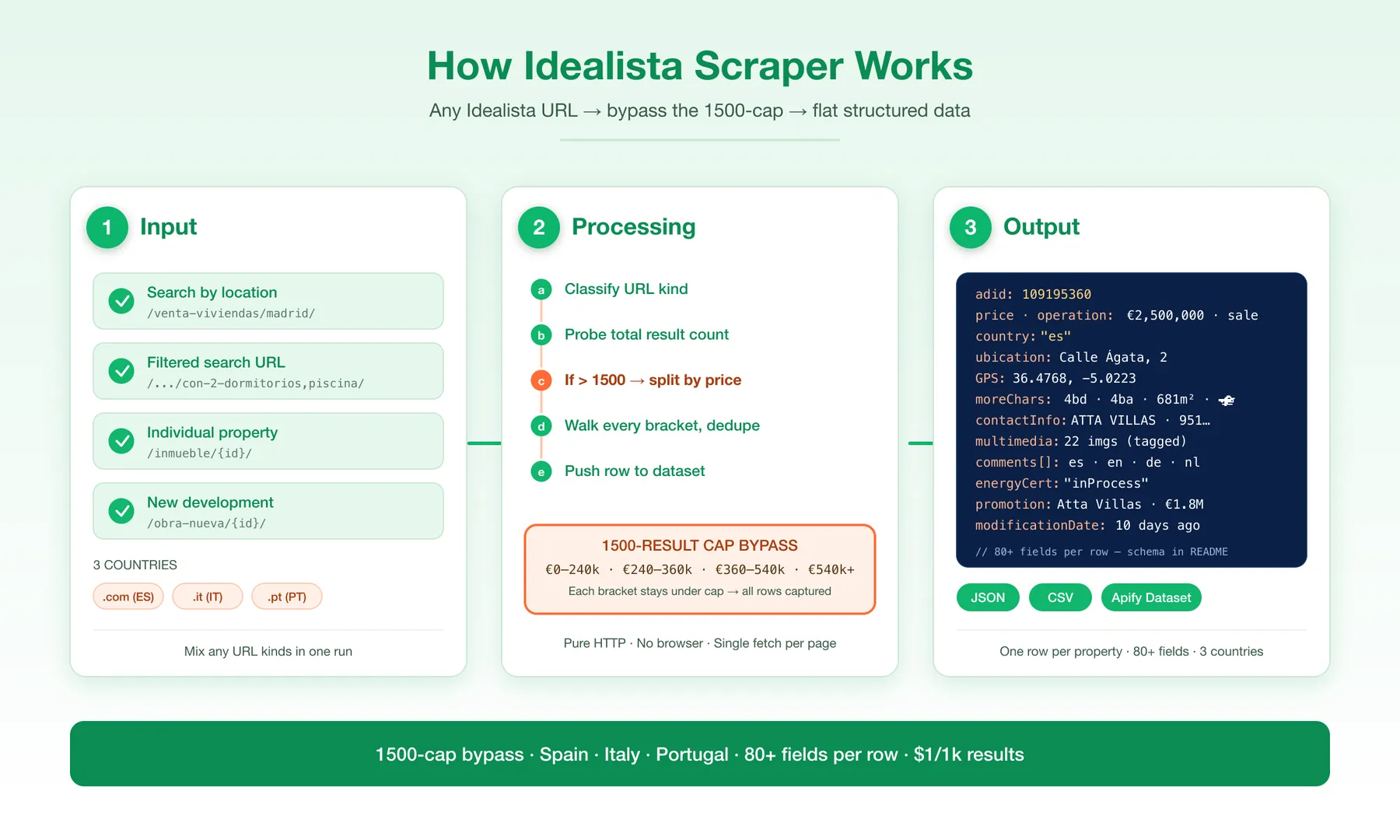Click the 'multimedia: 22 imgs (tagged)' line
Viewport: 1400px width, 840px height.
point(1081,441)
